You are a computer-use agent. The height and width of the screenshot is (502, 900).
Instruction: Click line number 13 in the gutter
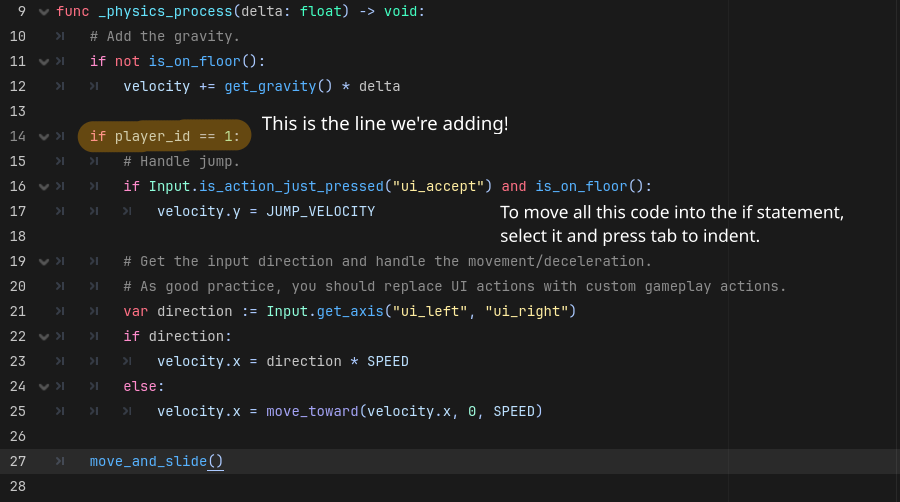(x=18, y=111)
